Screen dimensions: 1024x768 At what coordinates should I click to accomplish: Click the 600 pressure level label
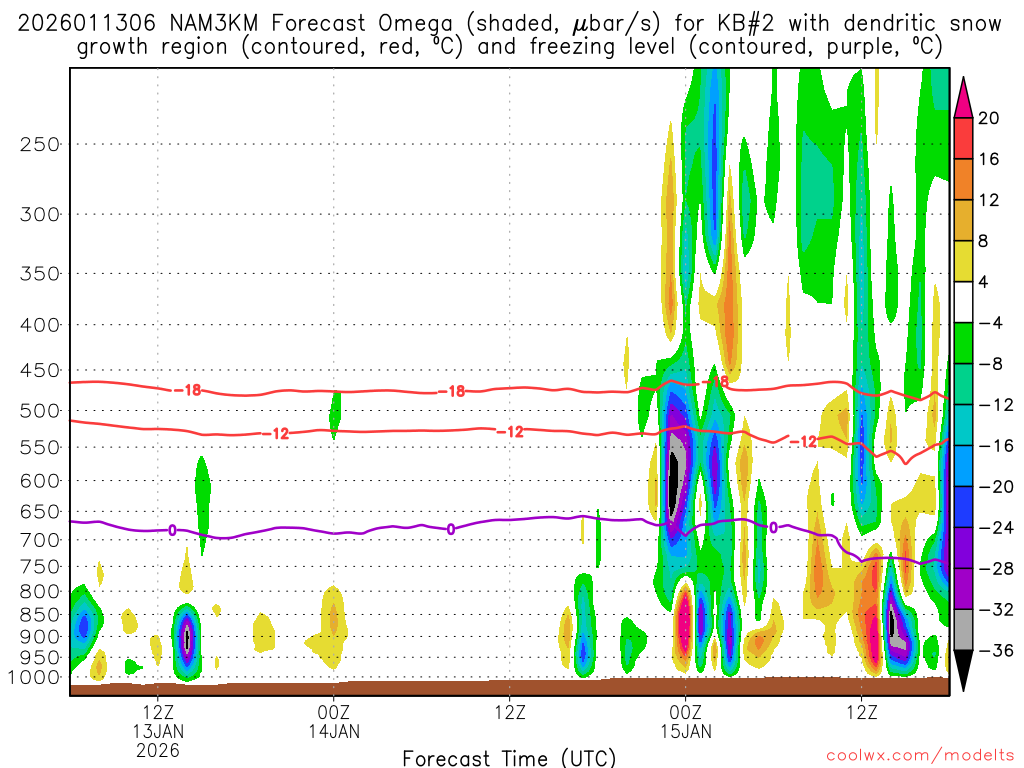tap(40, 481)
